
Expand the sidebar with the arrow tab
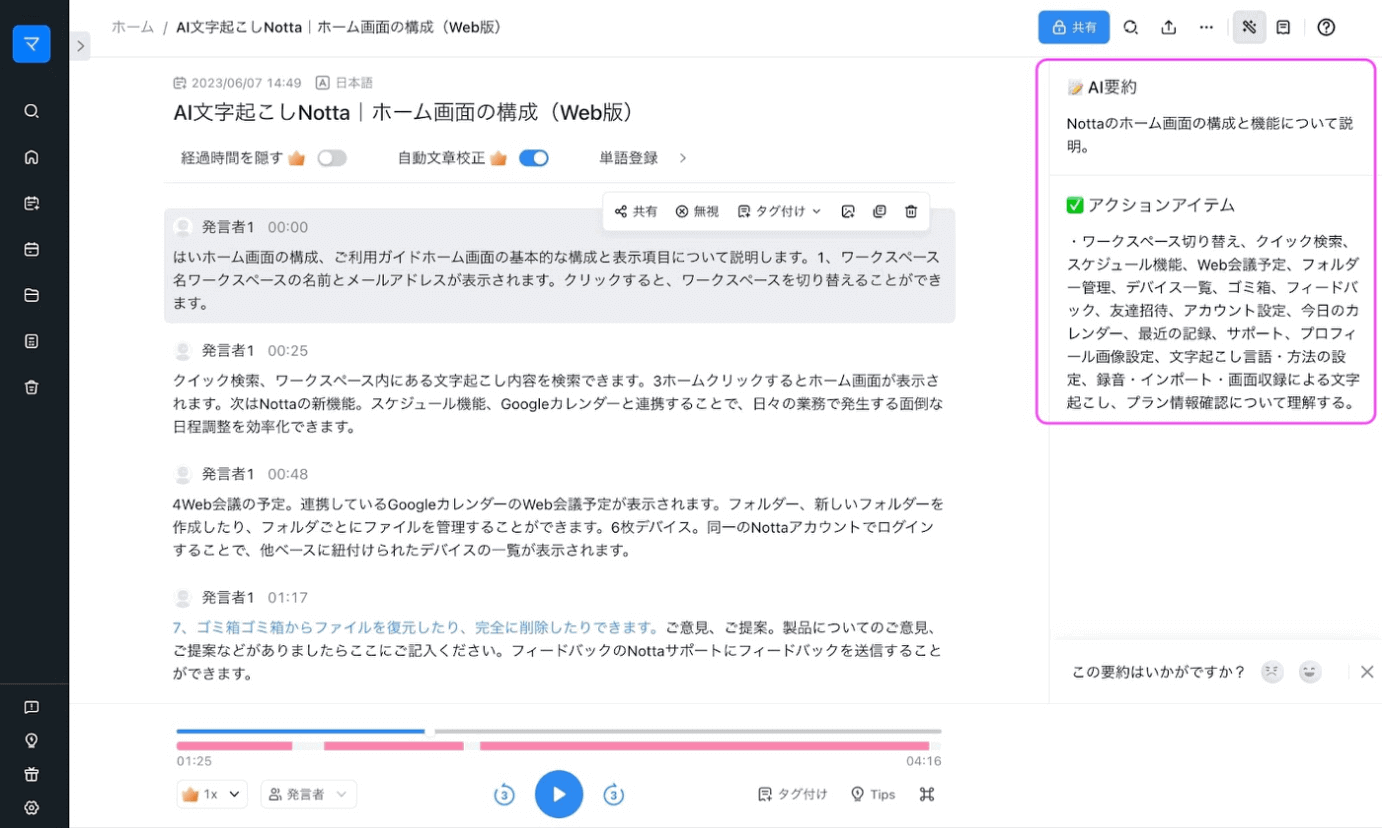[81, 45]
